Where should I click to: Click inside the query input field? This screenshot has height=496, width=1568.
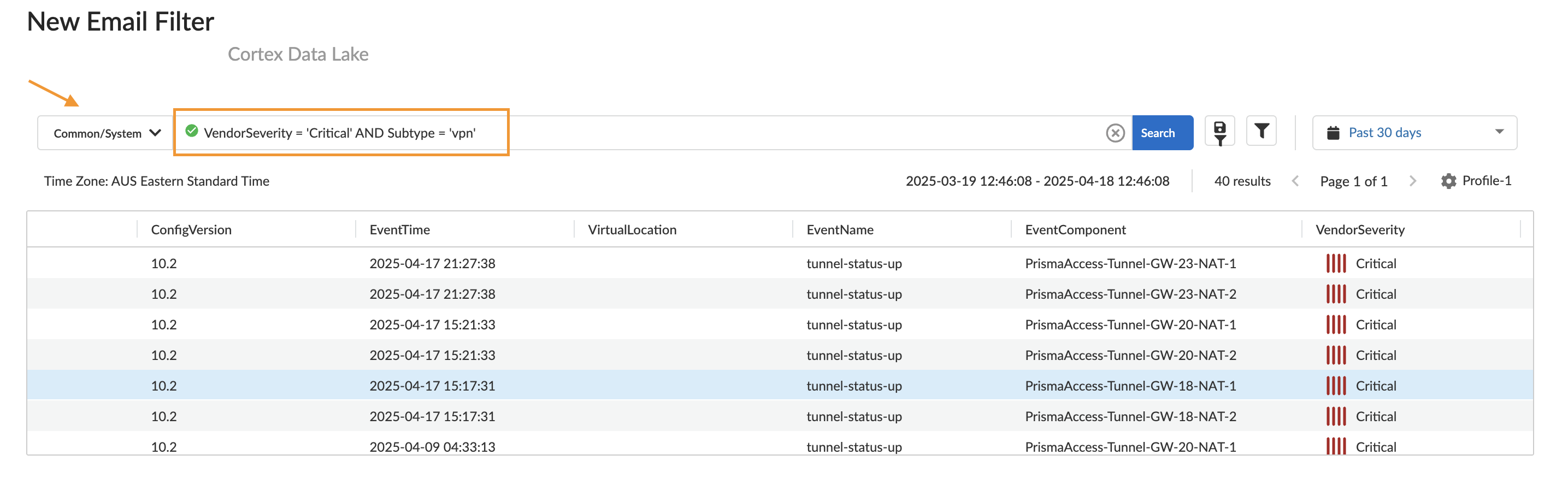[x=670, y=133]
